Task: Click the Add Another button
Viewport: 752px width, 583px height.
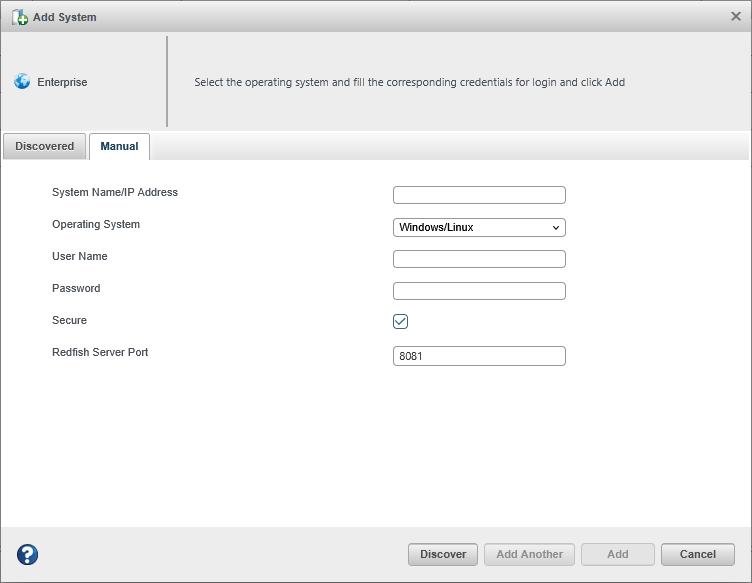Action: pyautogui.click(x=529, y=554)
